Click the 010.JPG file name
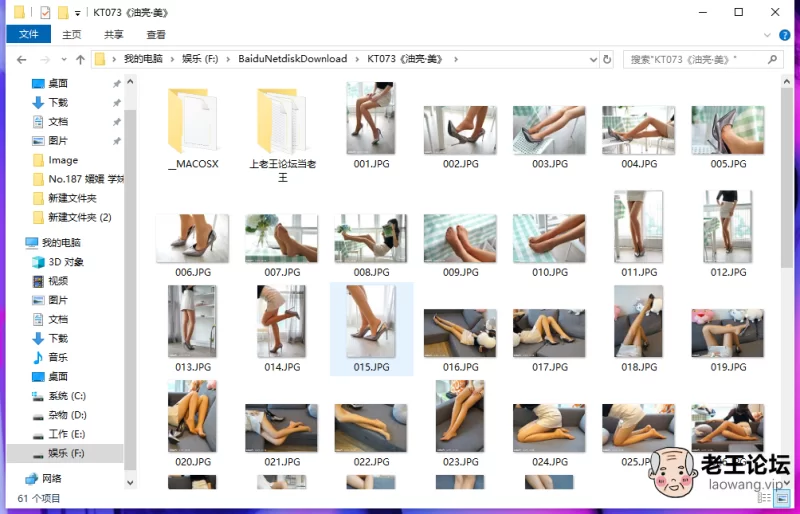800x514 pixels. (550, 273)
